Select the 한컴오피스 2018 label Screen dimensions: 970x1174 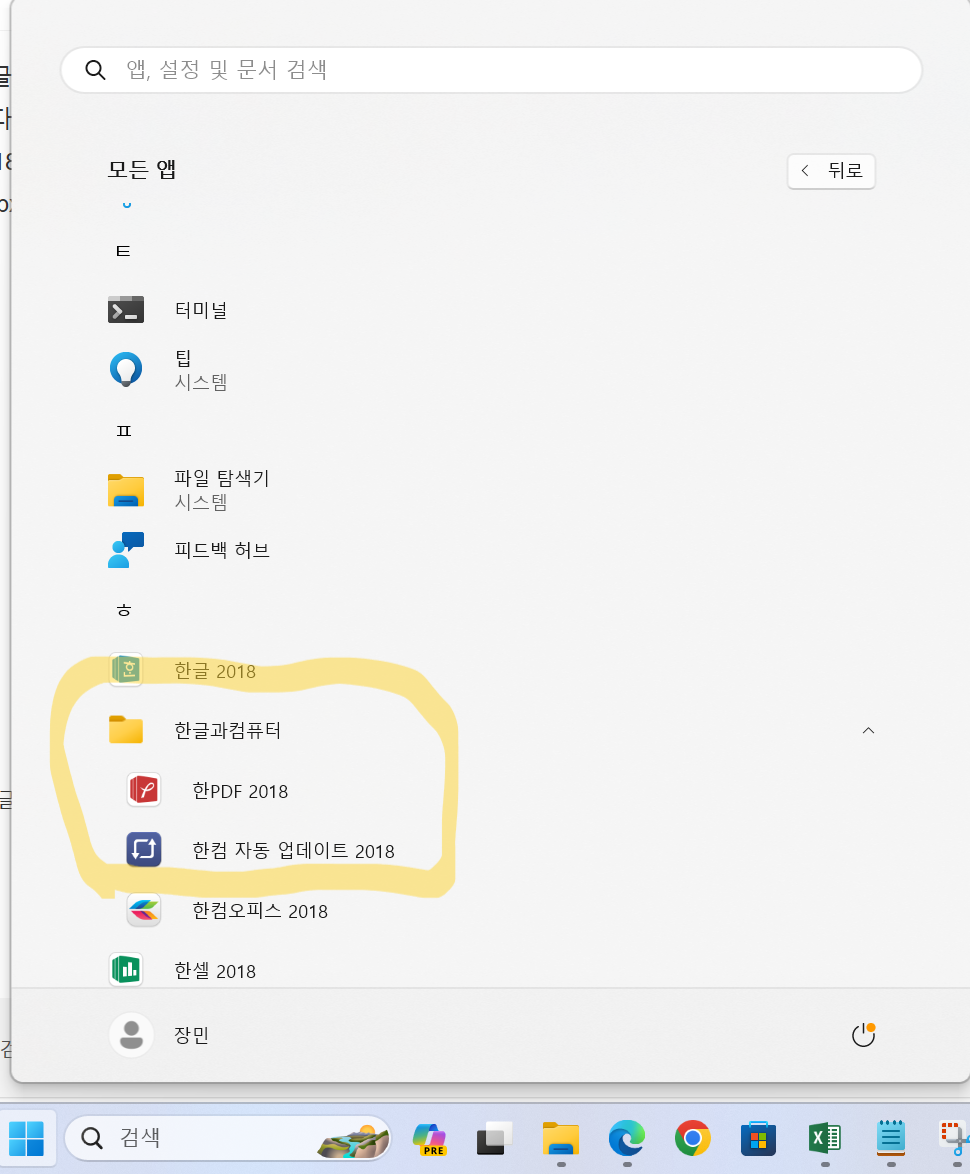coord(260,910)
